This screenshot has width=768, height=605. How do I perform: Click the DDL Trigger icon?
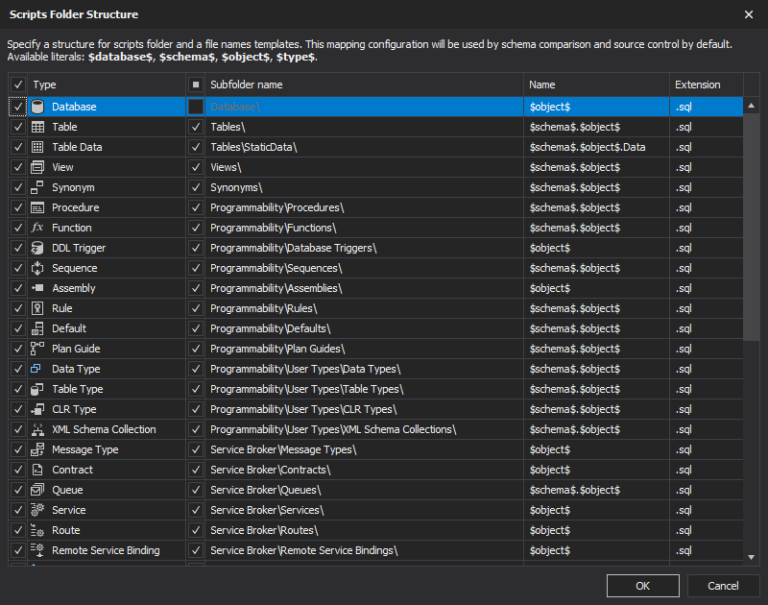click(x=38, y=248)
